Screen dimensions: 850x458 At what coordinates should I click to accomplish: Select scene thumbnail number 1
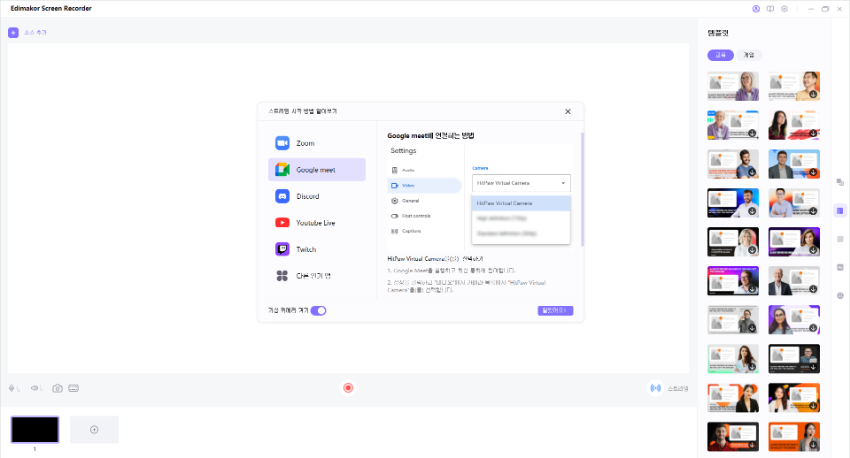tap(35, 429)
